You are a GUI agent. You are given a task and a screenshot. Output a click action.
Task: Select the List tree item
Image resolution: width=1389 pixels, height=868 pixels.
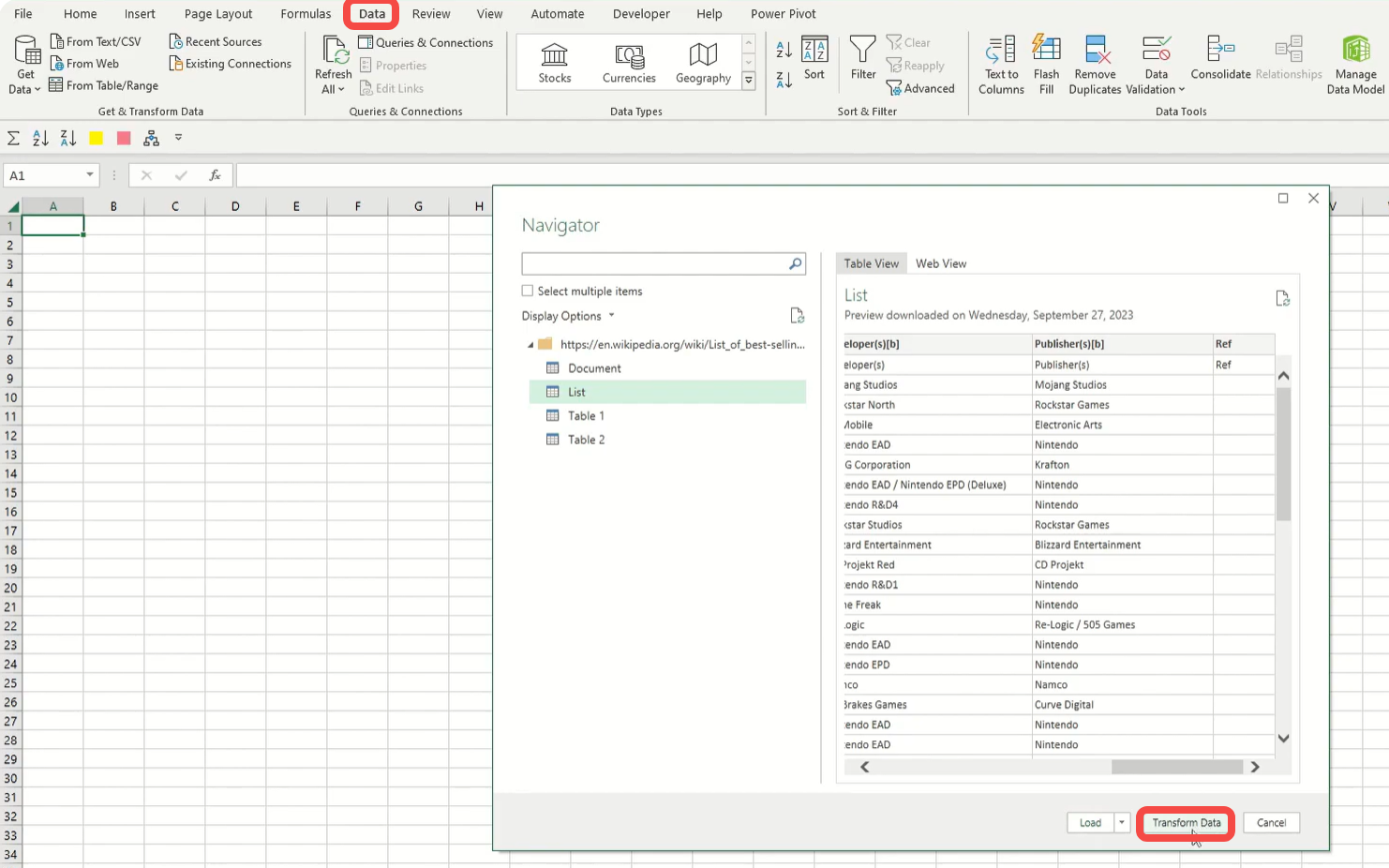coord(667,392)
